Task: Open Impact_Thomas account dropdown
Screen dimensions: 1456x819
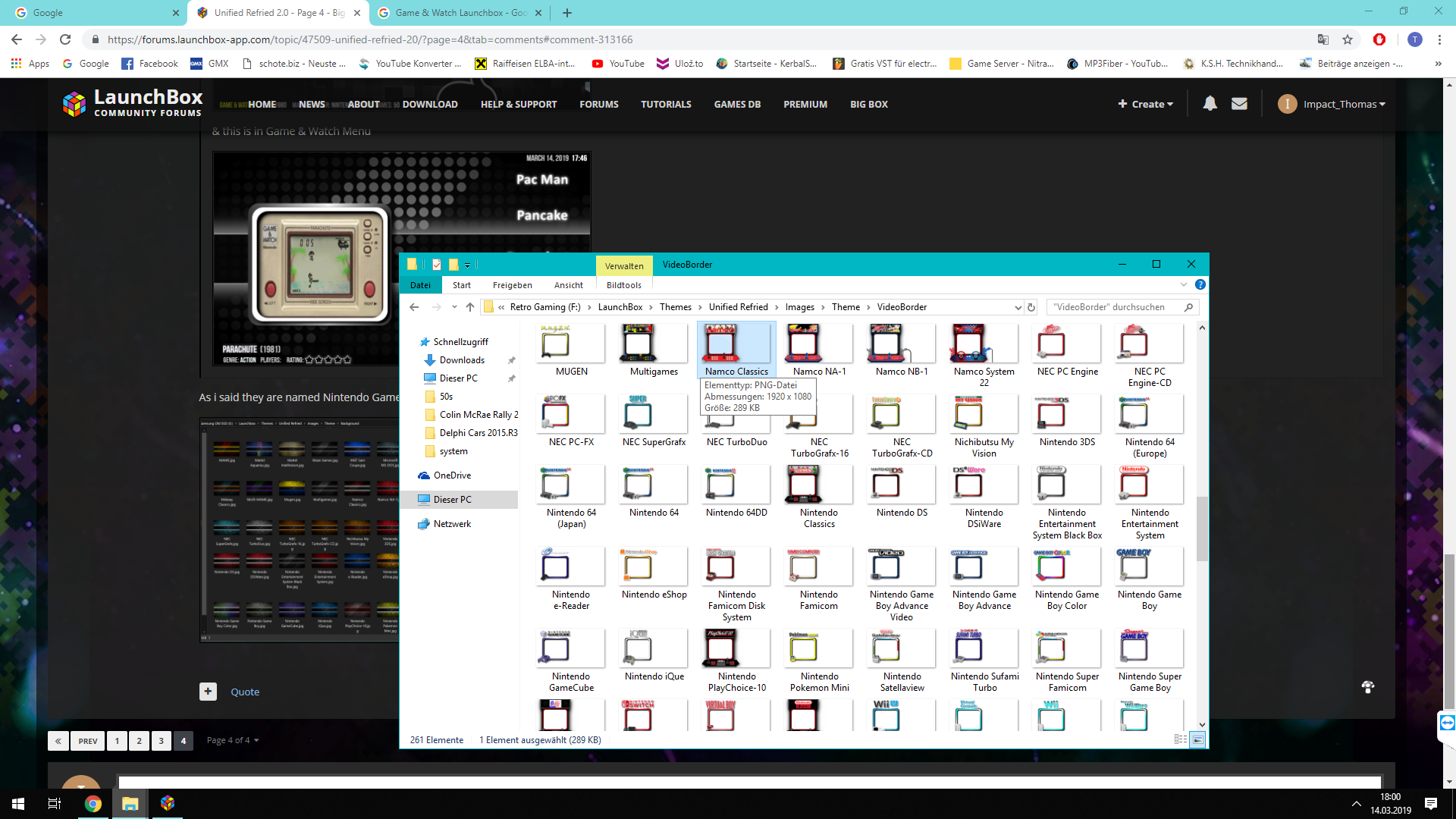Action: [x=1332, y=104]
